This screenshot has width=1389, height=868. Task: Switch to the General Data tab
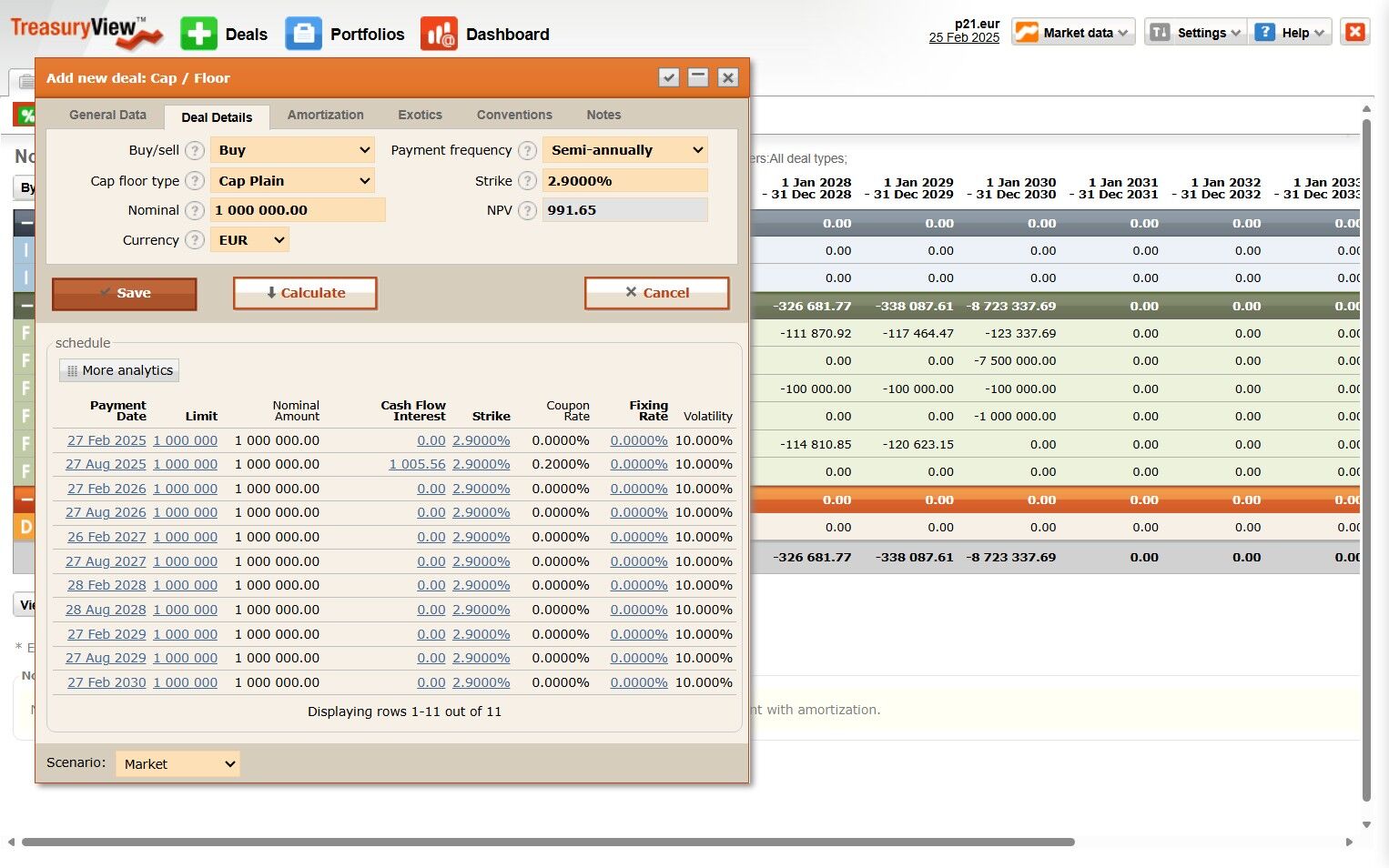[107, 115]
